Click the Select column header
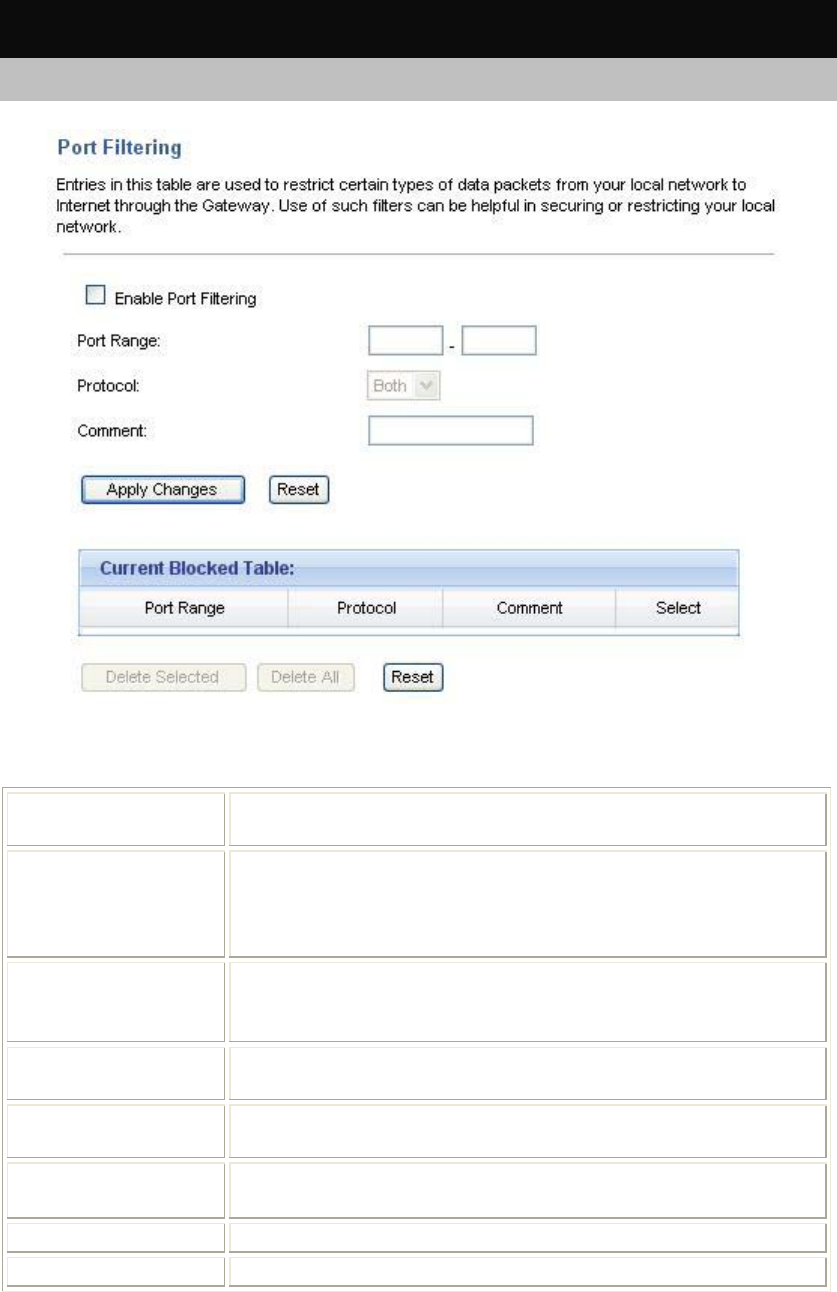The height and width of the screenshot is (1292, 837). 678,607
